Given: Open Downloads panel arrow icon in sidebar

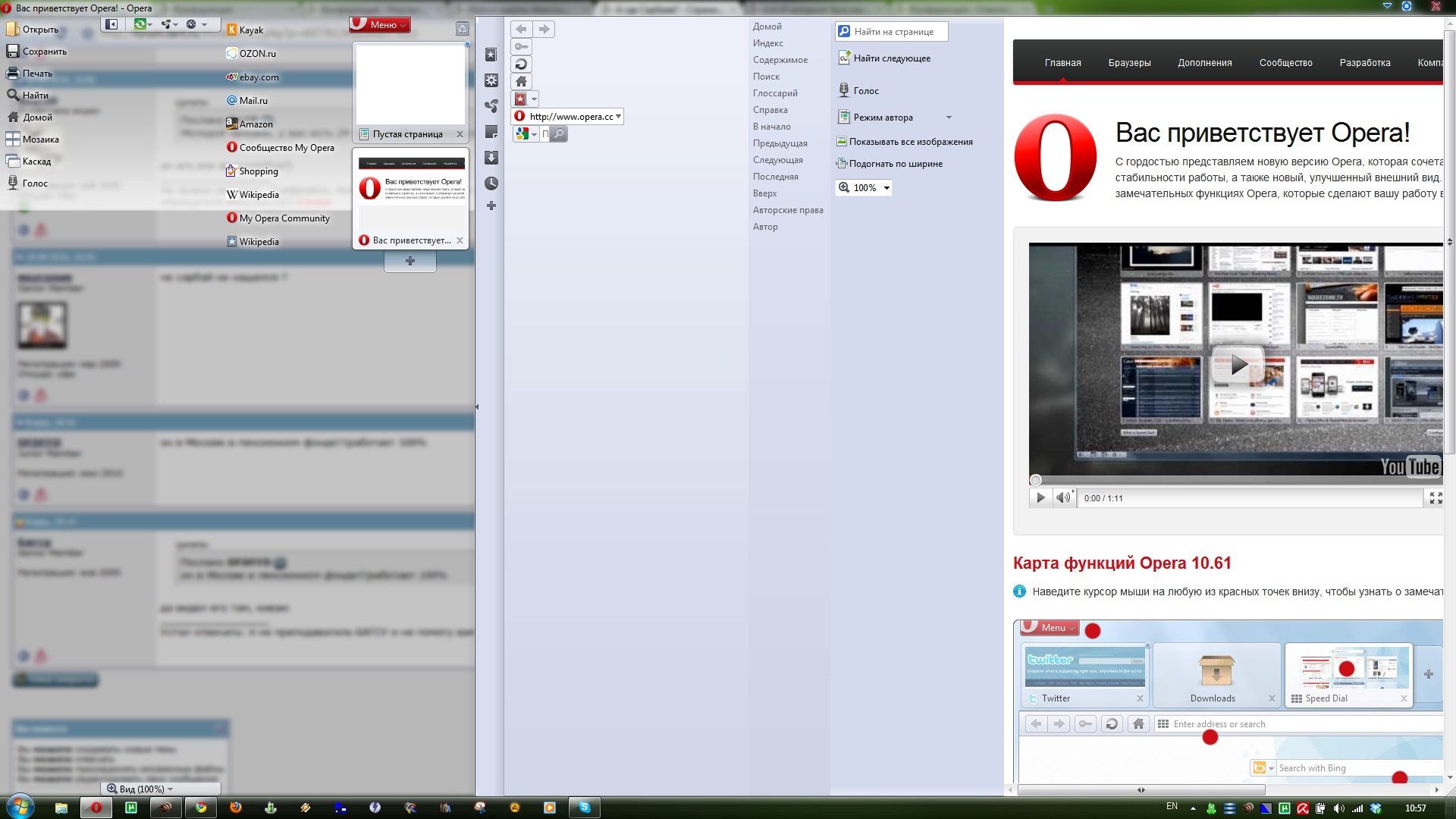Looking at the screenshot, I should click(x=491, y=158).
